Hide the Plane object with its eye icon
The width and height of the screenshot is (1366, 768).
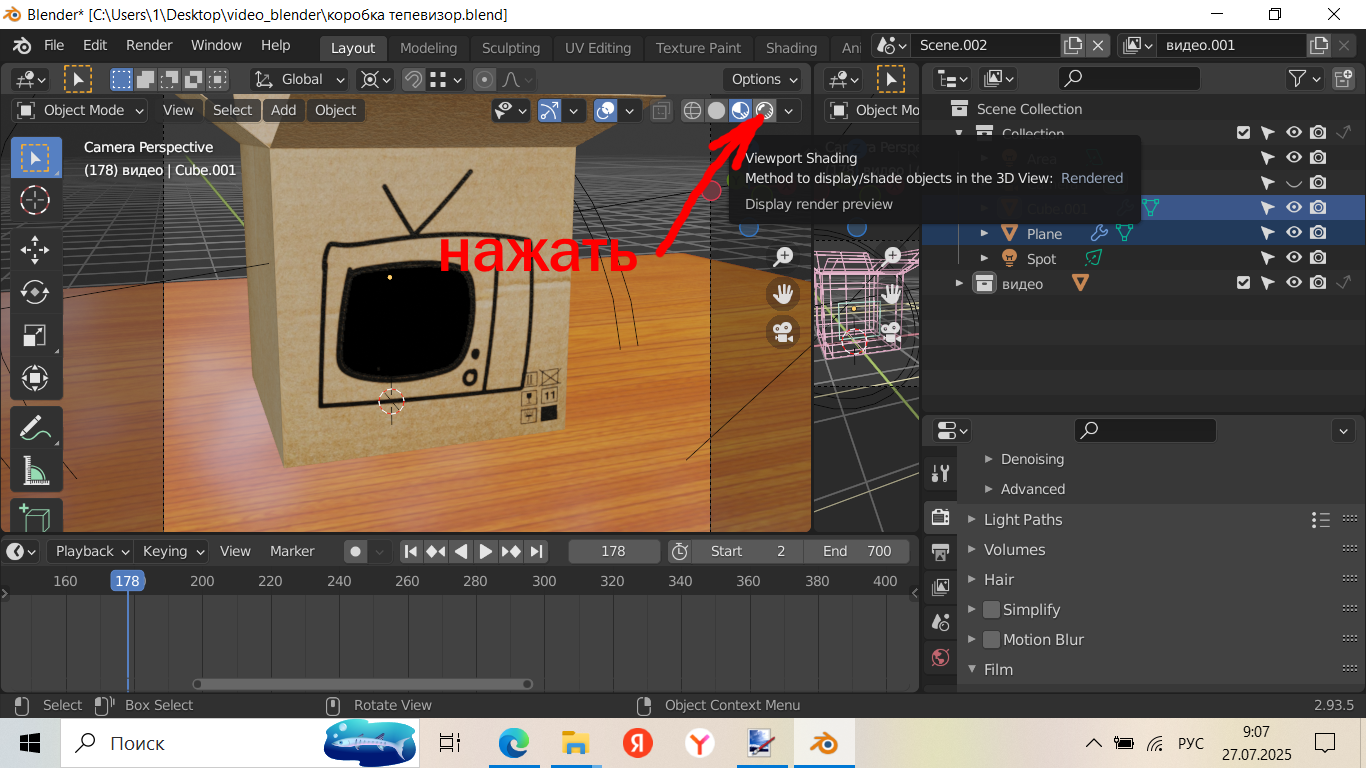[1293, 233]
